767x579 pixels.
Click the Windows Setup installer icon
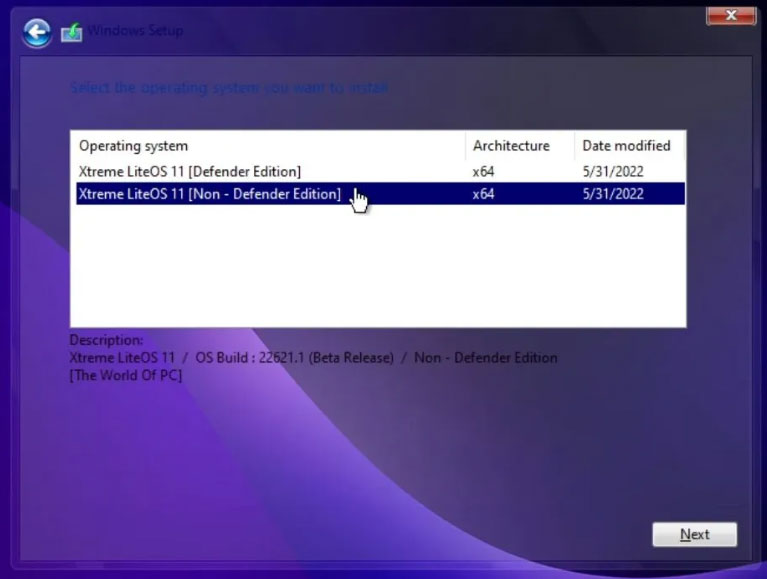(x=71, y=32)
